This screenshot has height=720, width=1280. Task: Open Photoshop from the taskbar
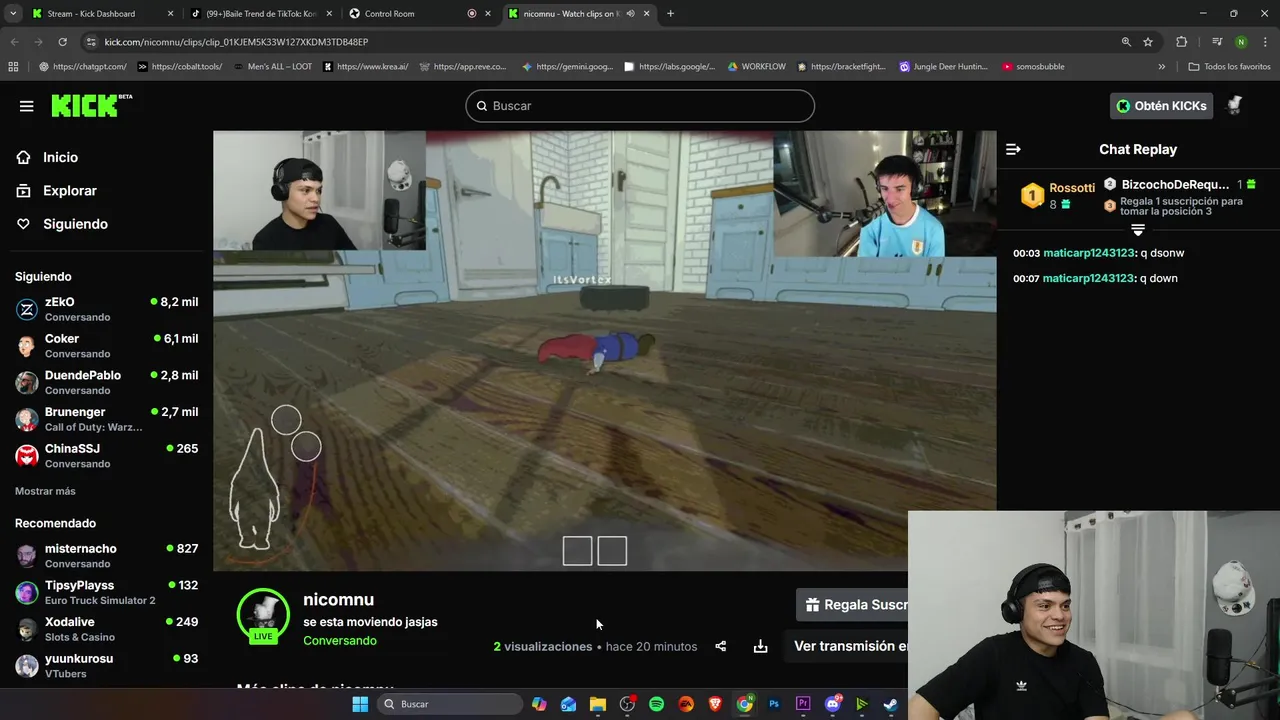point(774,704)
